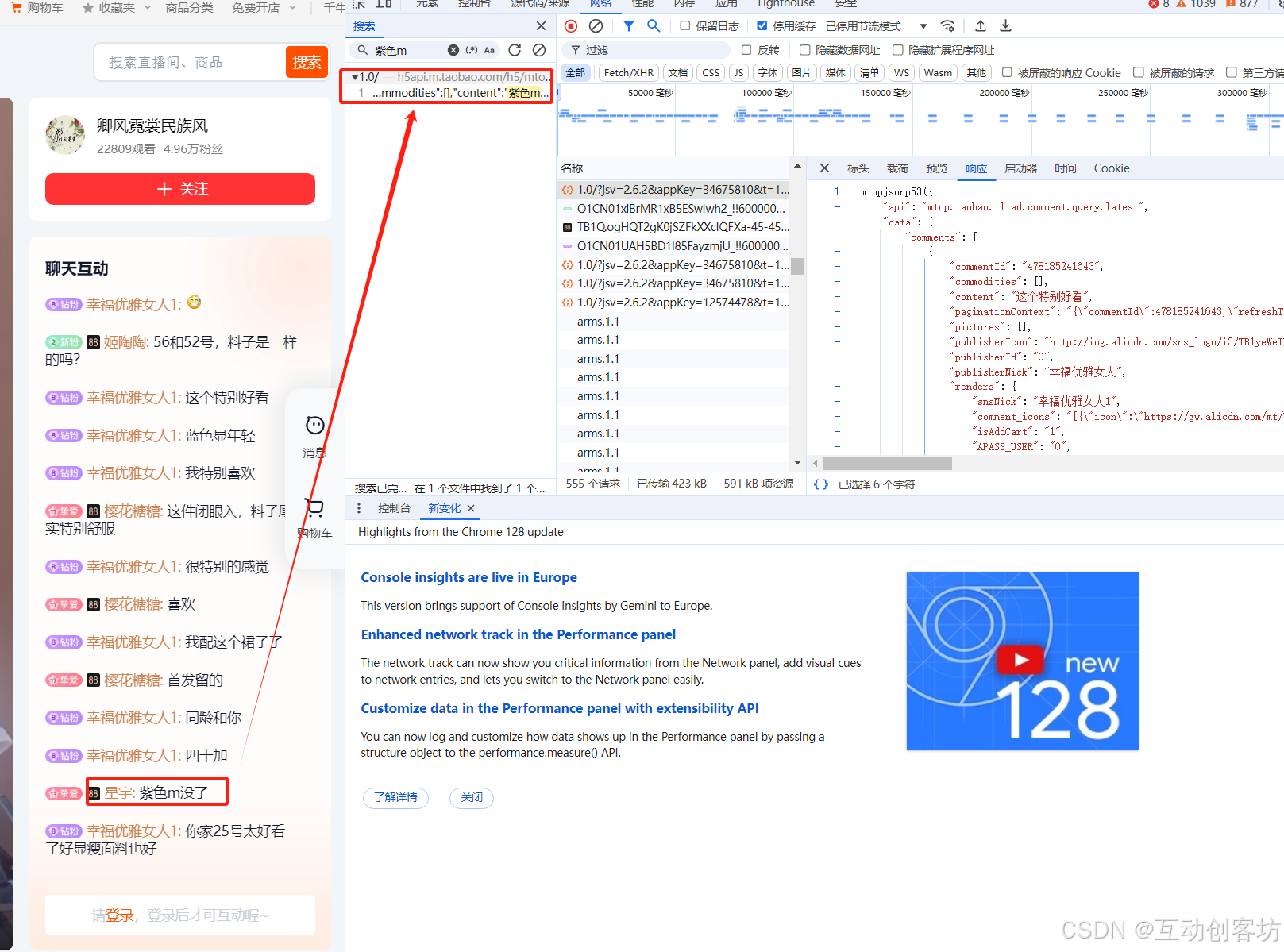The width and height of the screenshot is (1284, 952).
Task: Filter requests by Fetch/XHR
Action: [628, 72]
